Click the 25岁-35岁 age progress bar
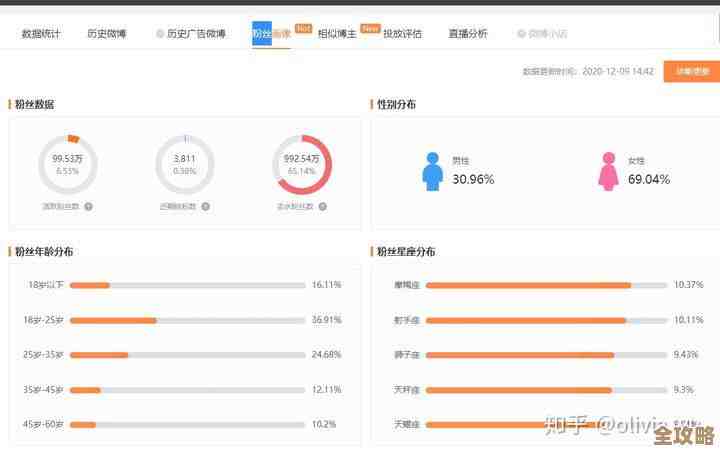 [187, 355]
